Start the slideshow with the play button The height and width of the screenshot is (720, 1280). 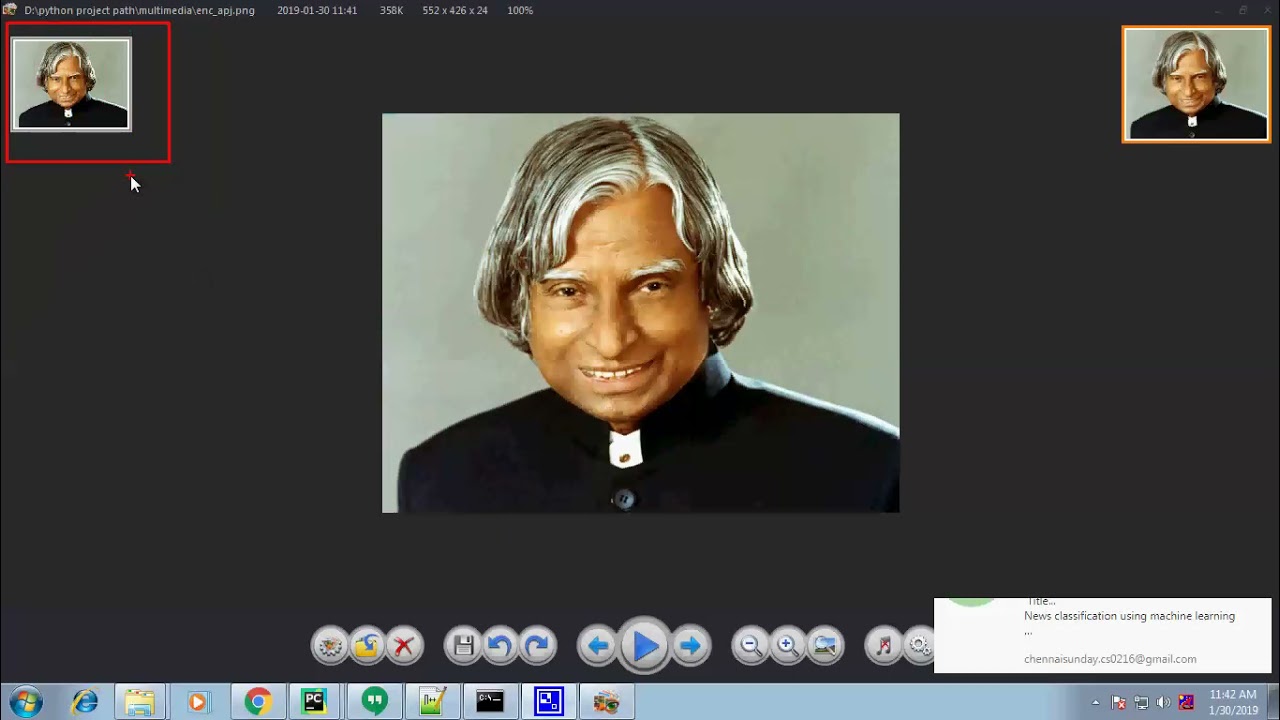[x=645, y=647]
